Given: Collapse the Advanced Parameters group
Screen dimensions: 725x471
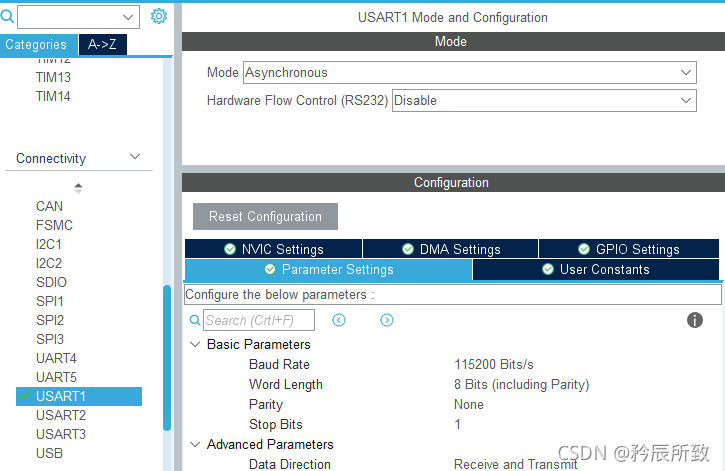Looking at the screenshot, I should 195,444.
